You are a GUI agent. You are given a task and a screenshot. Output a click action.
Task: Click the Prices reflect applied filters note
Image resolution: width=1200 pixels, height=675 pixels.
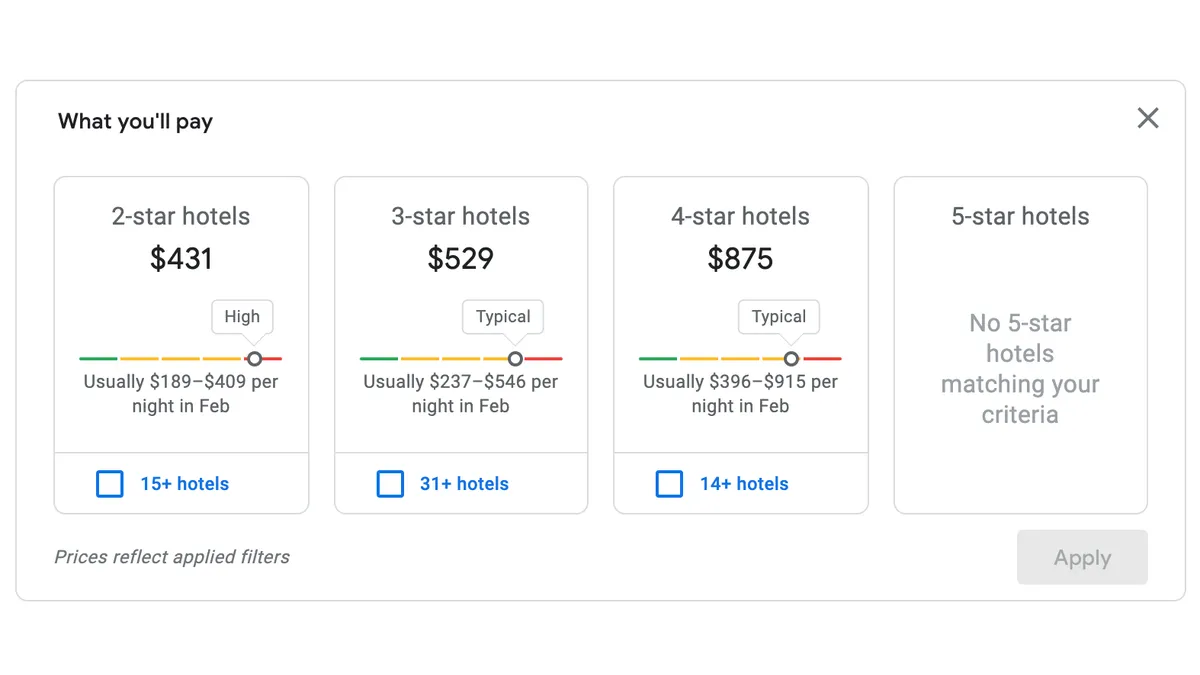(x=172, y=557)
